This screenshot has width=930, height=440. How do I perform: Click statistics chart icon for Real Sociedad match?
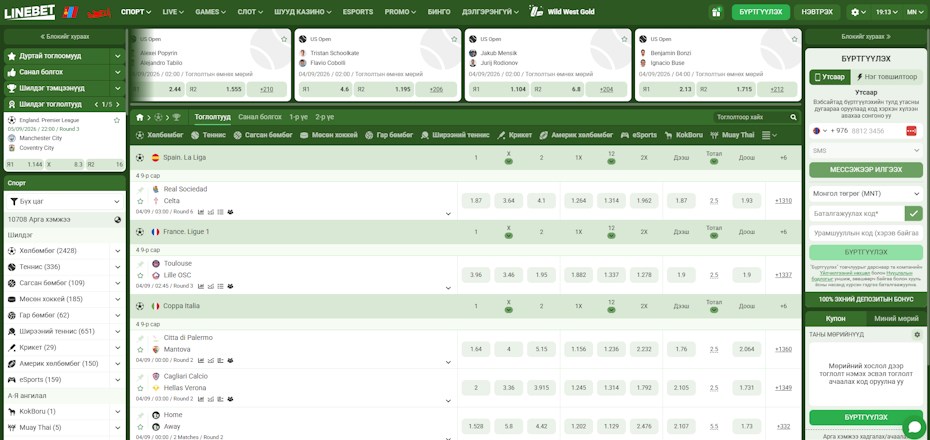pos(201,211)
